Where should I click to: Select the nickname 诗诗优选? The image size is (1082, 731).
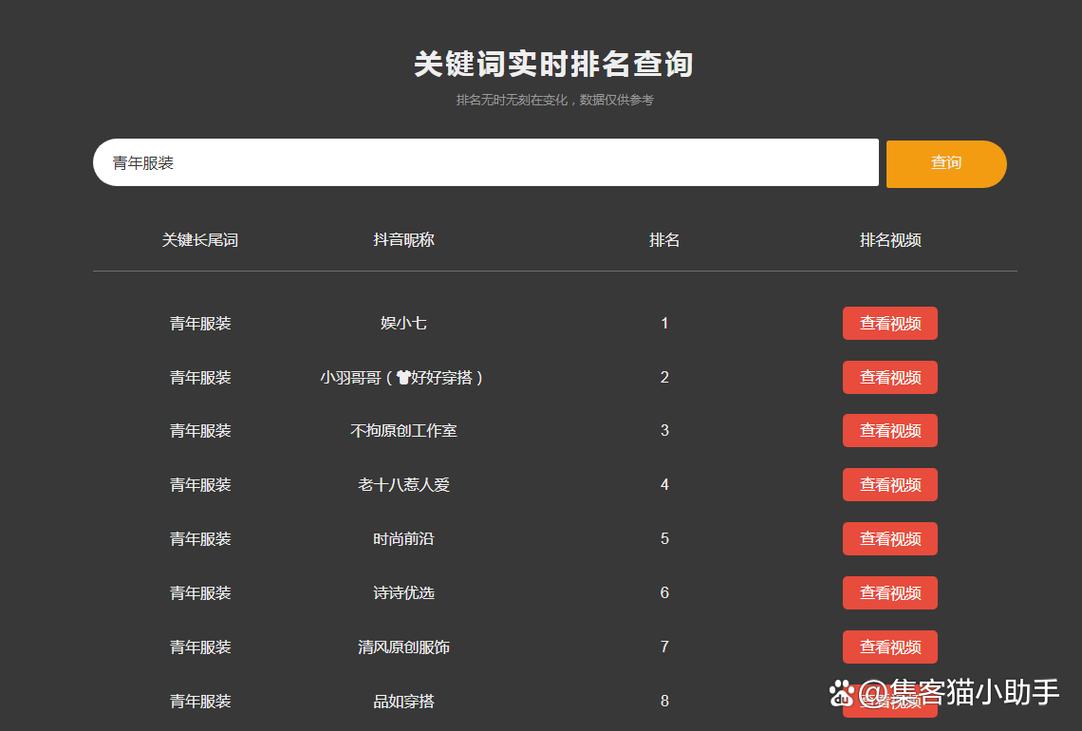404,593
